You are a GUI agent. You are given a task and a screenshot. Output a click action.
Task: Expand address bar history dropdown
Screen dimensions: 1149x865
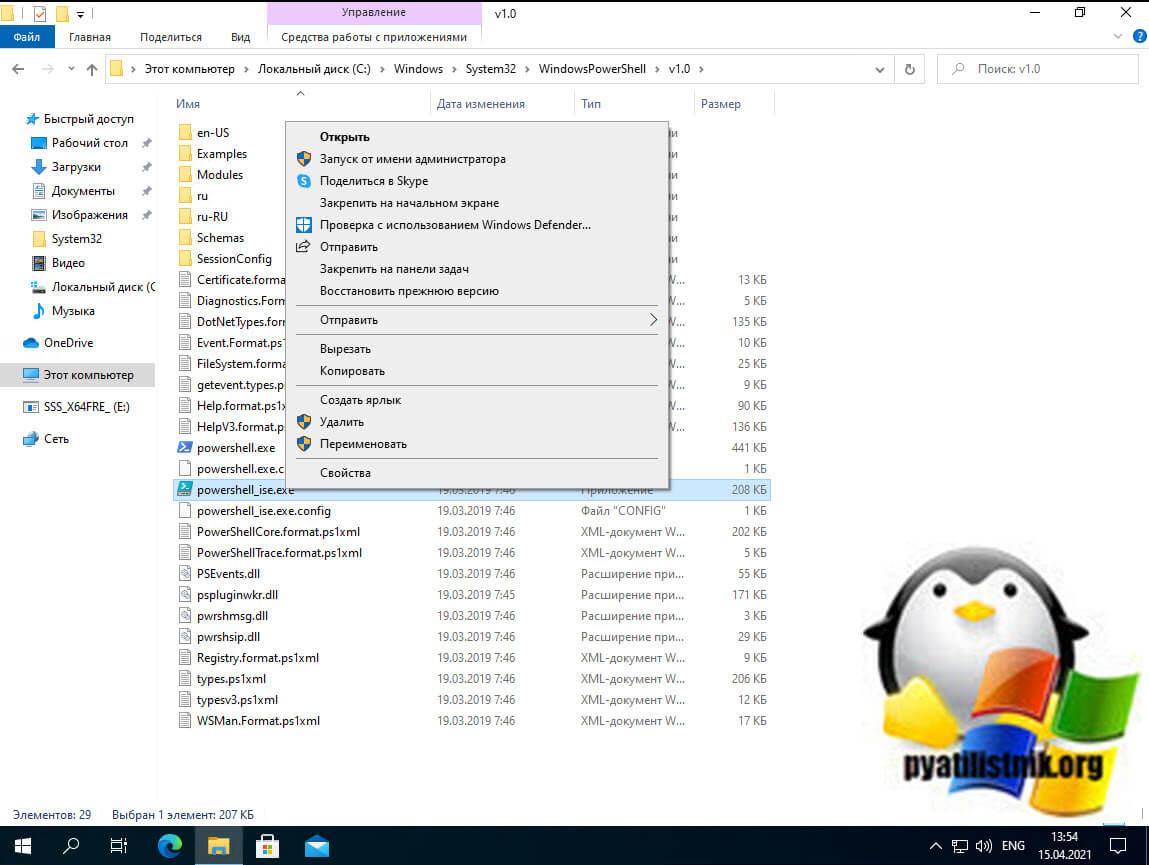(879, 70)
